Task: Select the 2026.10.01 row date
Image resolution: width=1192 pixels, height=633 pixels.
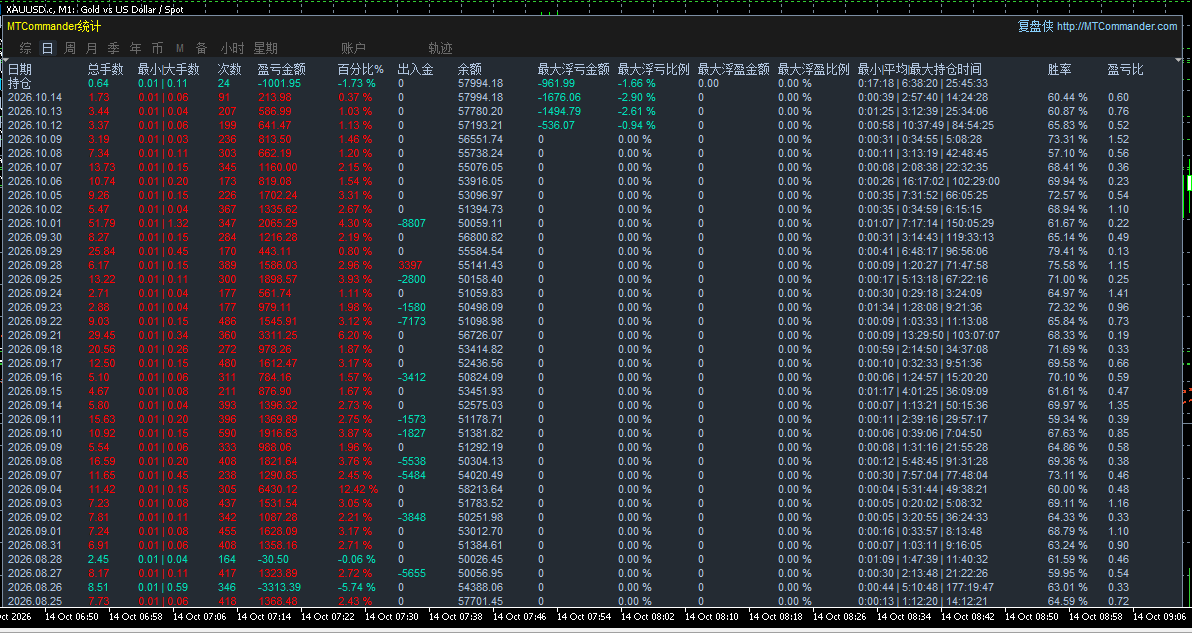Action: (35, 223)
